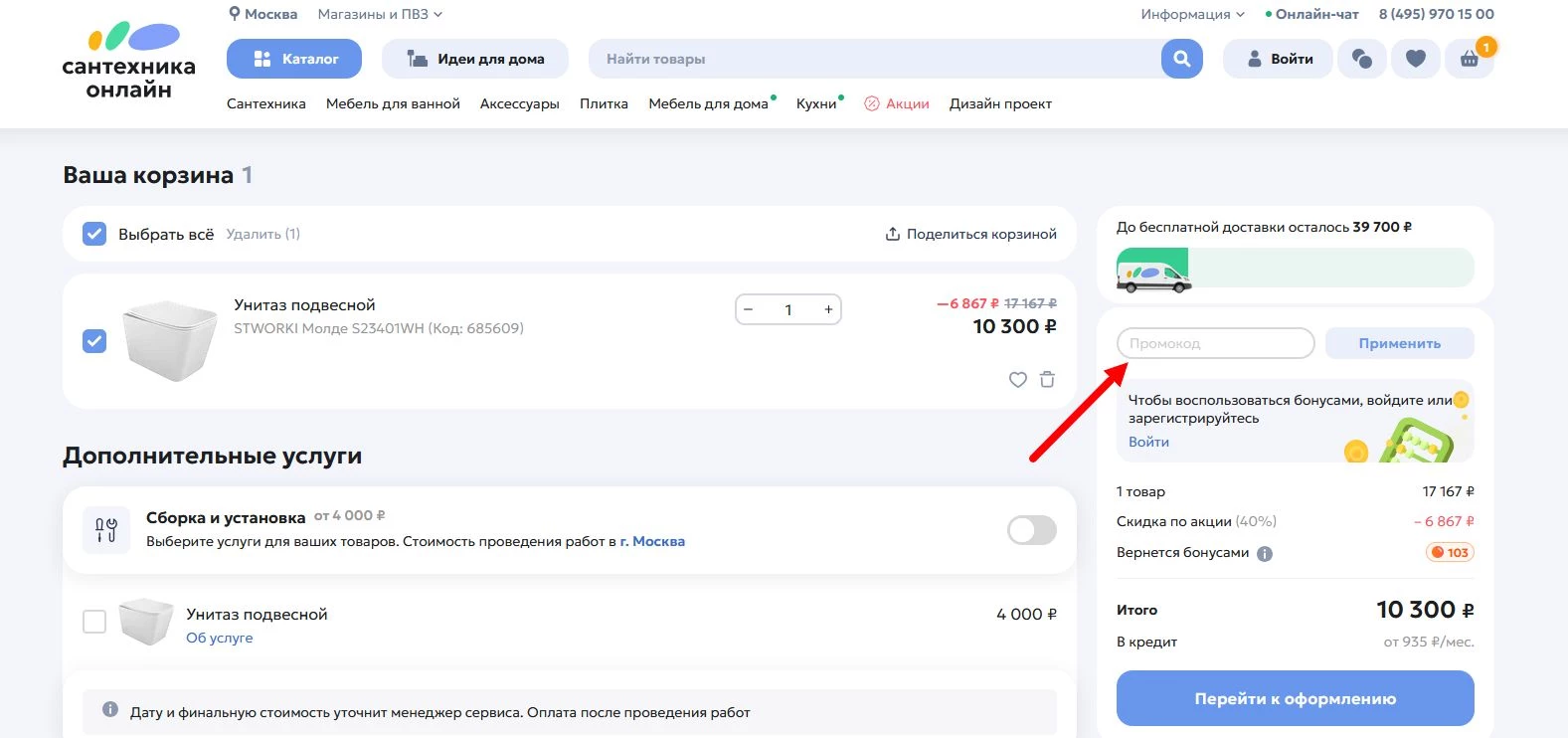Check the Унитаз подвесной installation service checkbox
The image size is (1568, 738).
click(94, 622)
